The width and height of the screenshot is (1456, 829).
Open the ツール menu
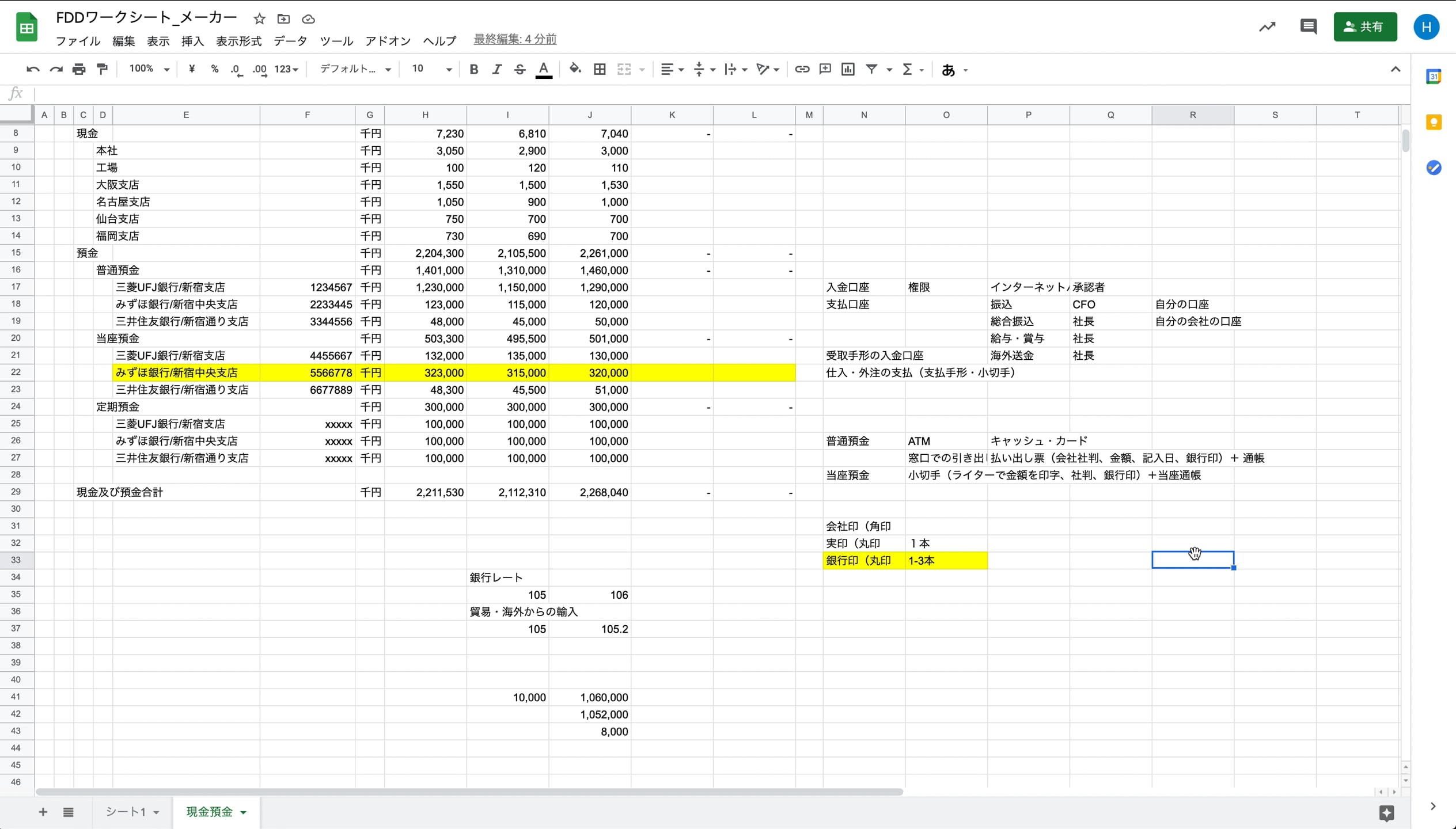[x=336, y=41]
